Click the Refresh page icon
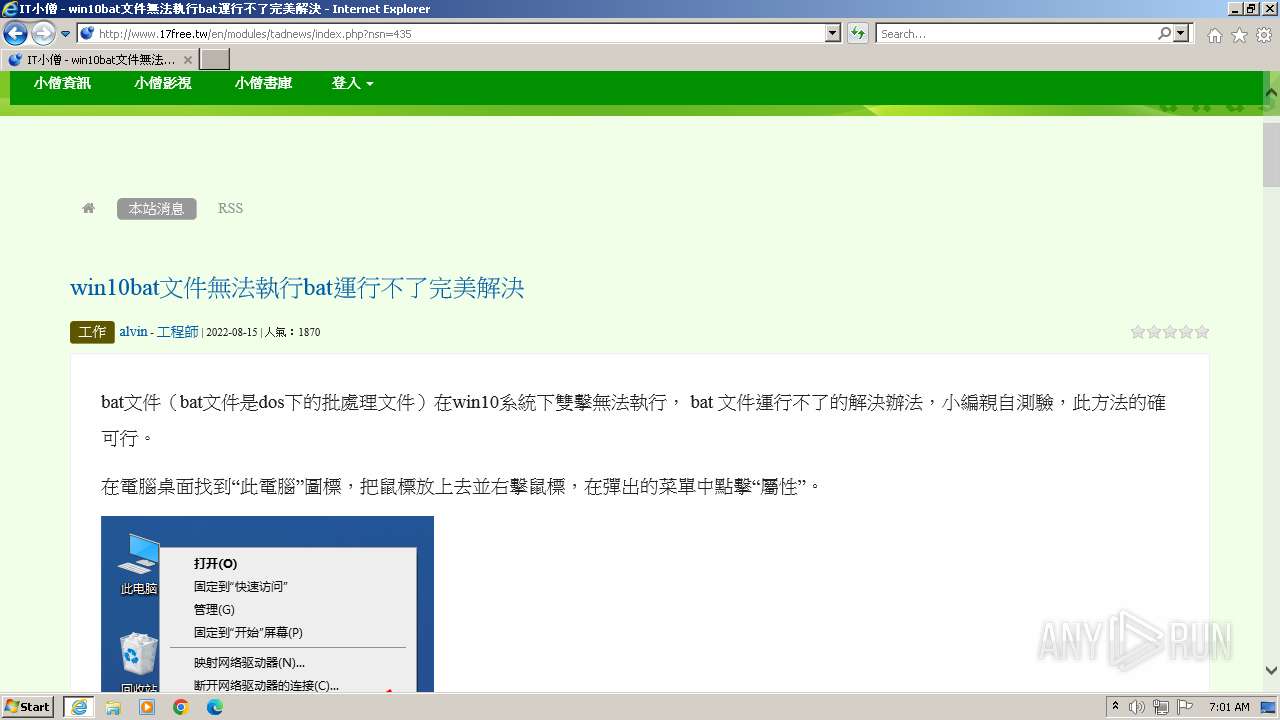Screen dimensions: 1280x720 pos(857,33)
